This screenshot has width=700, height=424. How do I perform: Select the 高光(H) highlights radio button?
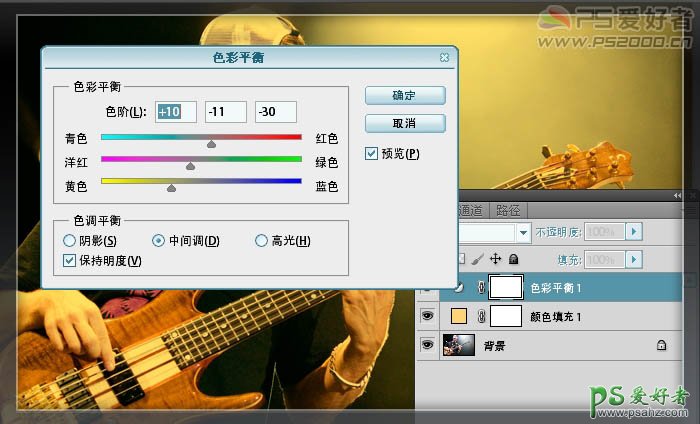[262, 241]
